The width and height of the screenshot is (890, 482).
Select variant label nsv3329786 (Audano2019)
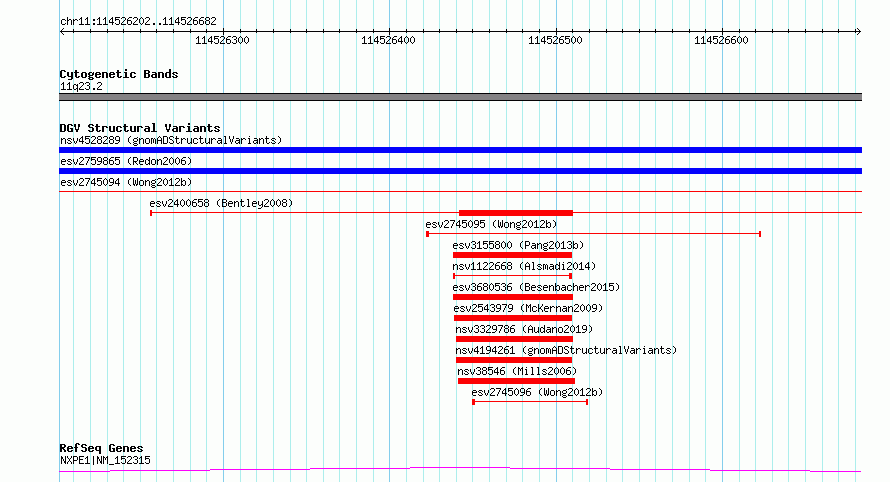coord(524,329)
